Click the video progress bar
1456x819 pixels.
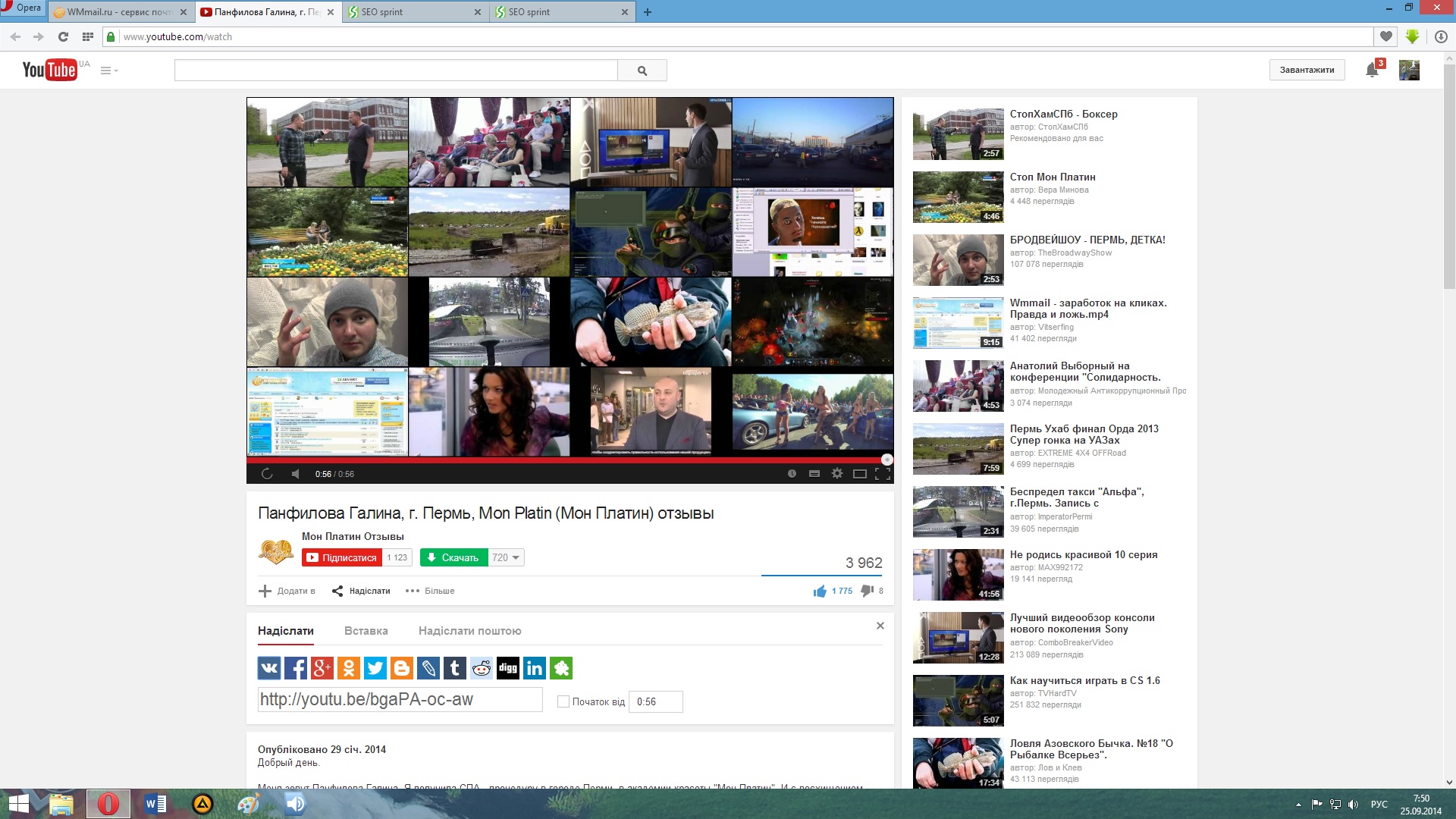coord(569,460)
